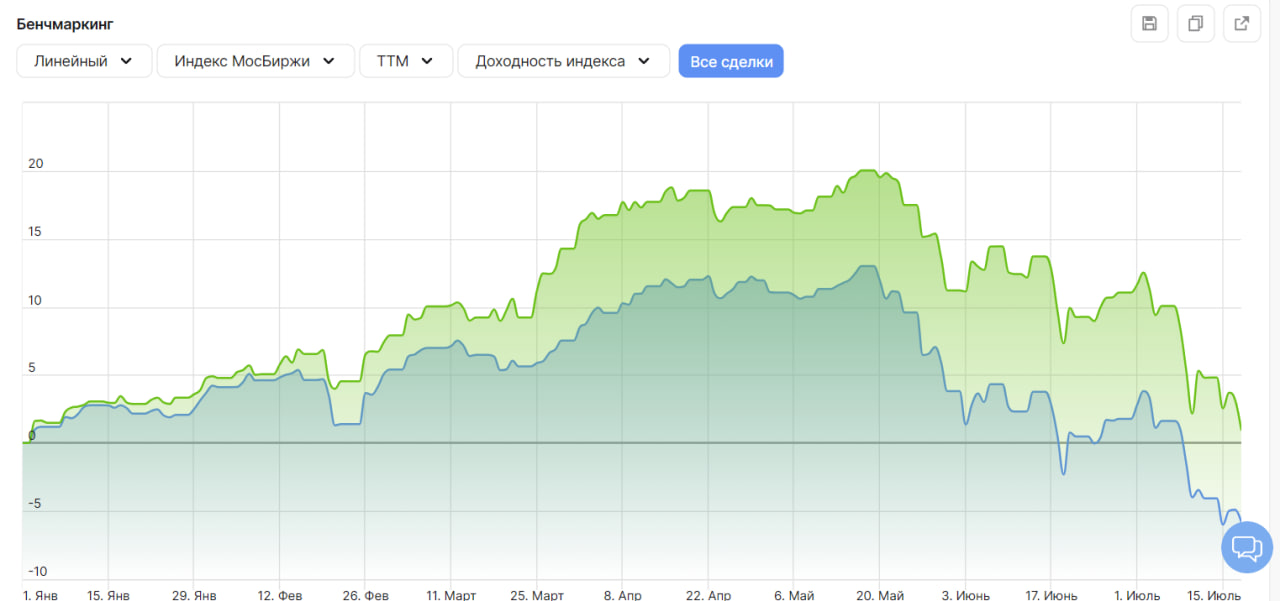Click the 17. Июнь axis label
This screenshot has height=601, width=1280.
tap(1051, 595)
